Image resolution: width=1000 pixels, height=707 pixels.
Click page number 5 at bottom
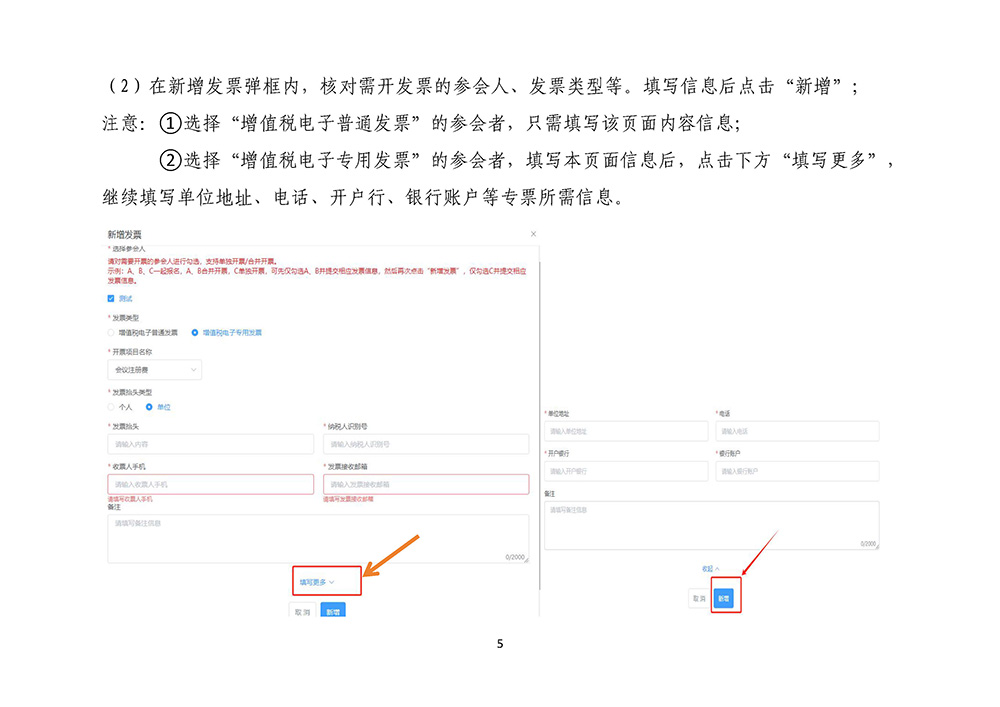point(500,644)
